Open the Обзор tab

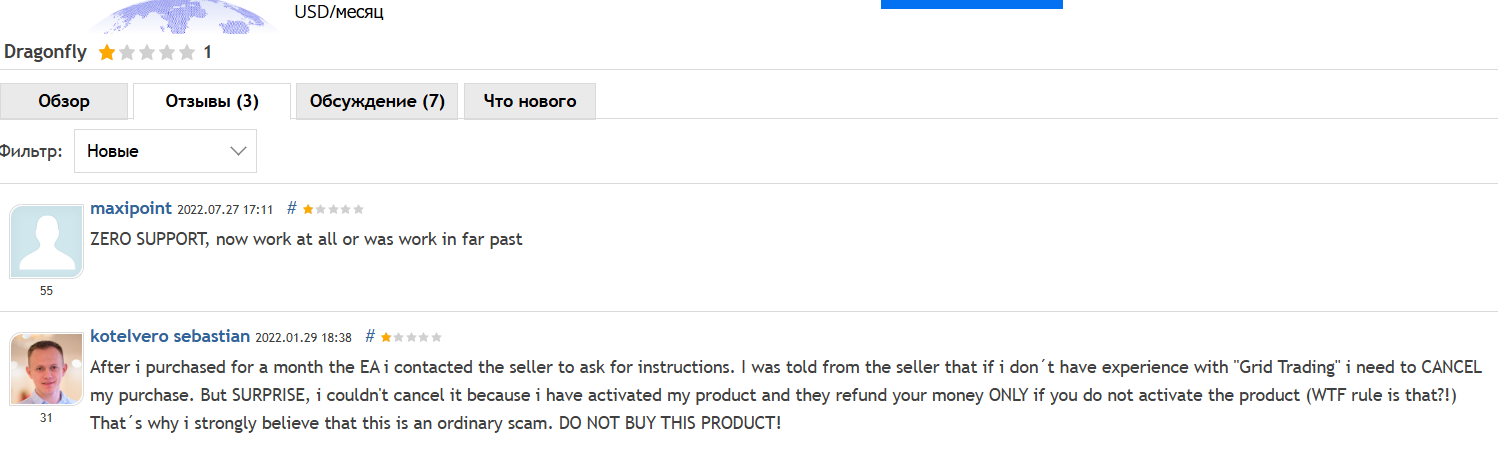click(64, 102)
